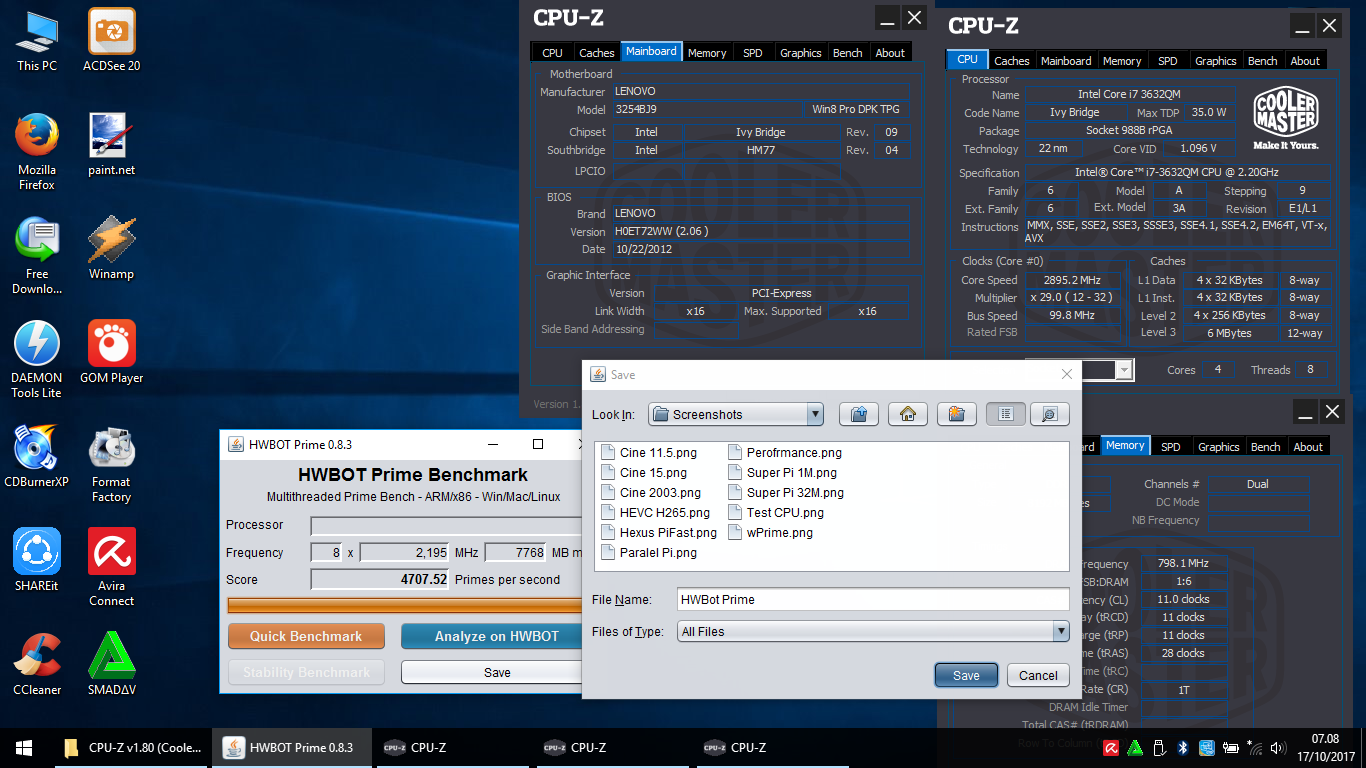Select the Test CPU.png file
Image resolution: width=1366 pixels, height=768 pixels.
point(777,513)
